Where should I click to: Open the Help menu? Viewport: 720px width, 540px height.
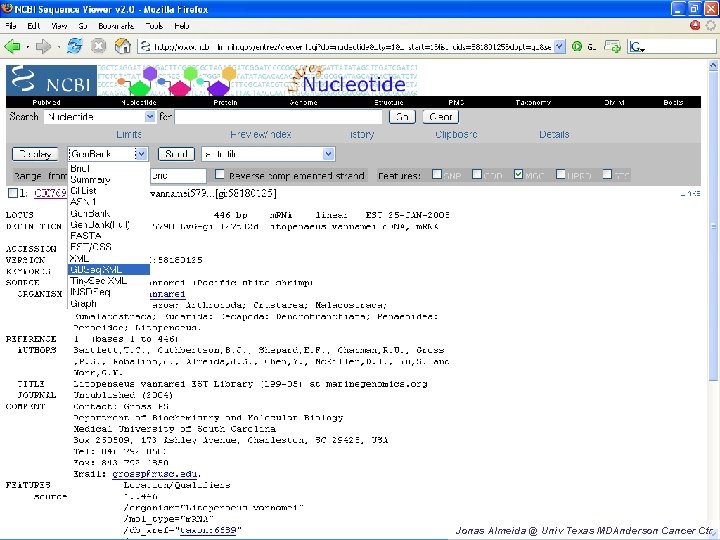(x=181, y=26)
